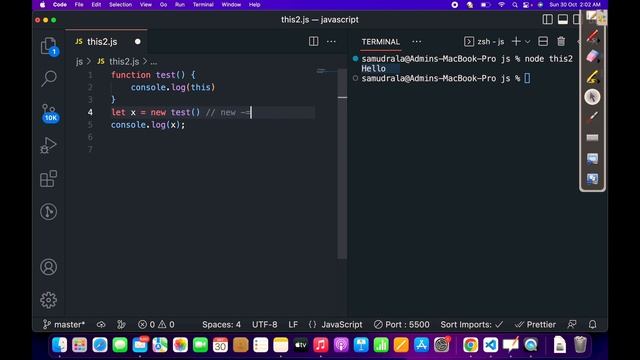Open Wi-Fi status in the menu bar
This screenshot has width=640, height=360.
point(501,5)
